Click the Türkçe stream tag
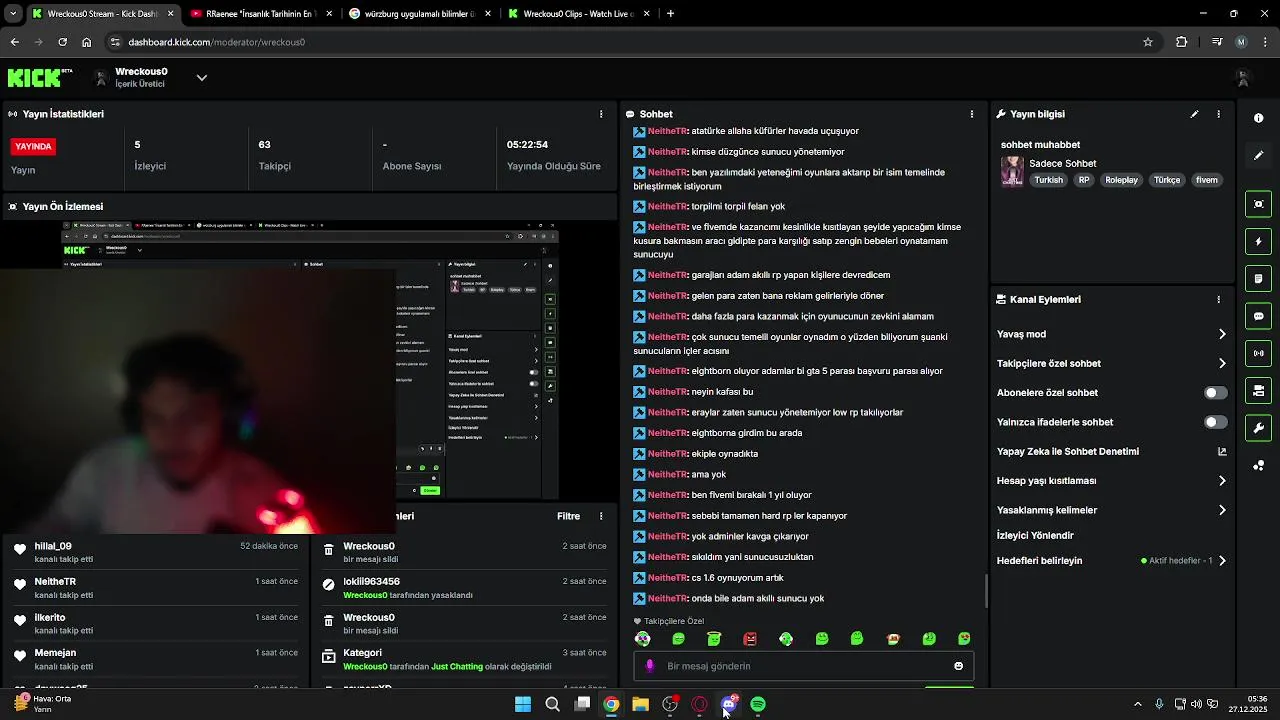 (1167, 180)
